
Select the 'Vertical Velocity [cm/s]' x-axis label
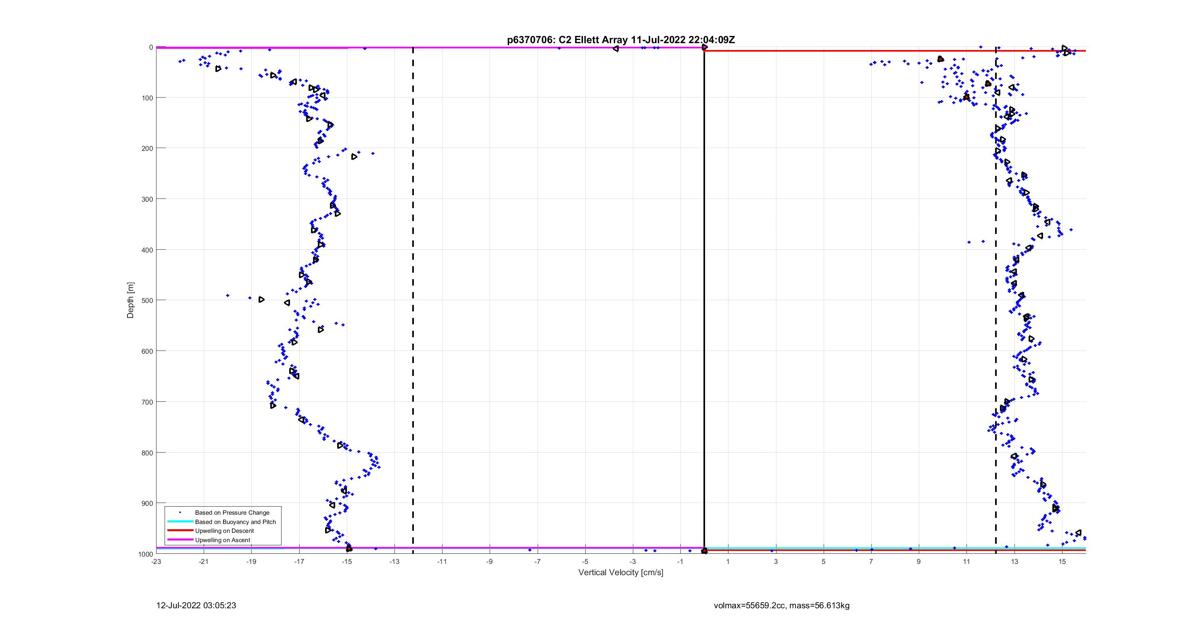[x=621, y=573]
